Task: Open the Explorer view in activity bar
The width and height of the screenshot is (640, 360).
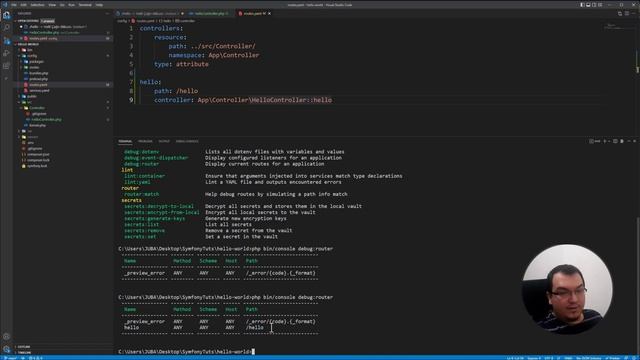Action: [6, 15]
